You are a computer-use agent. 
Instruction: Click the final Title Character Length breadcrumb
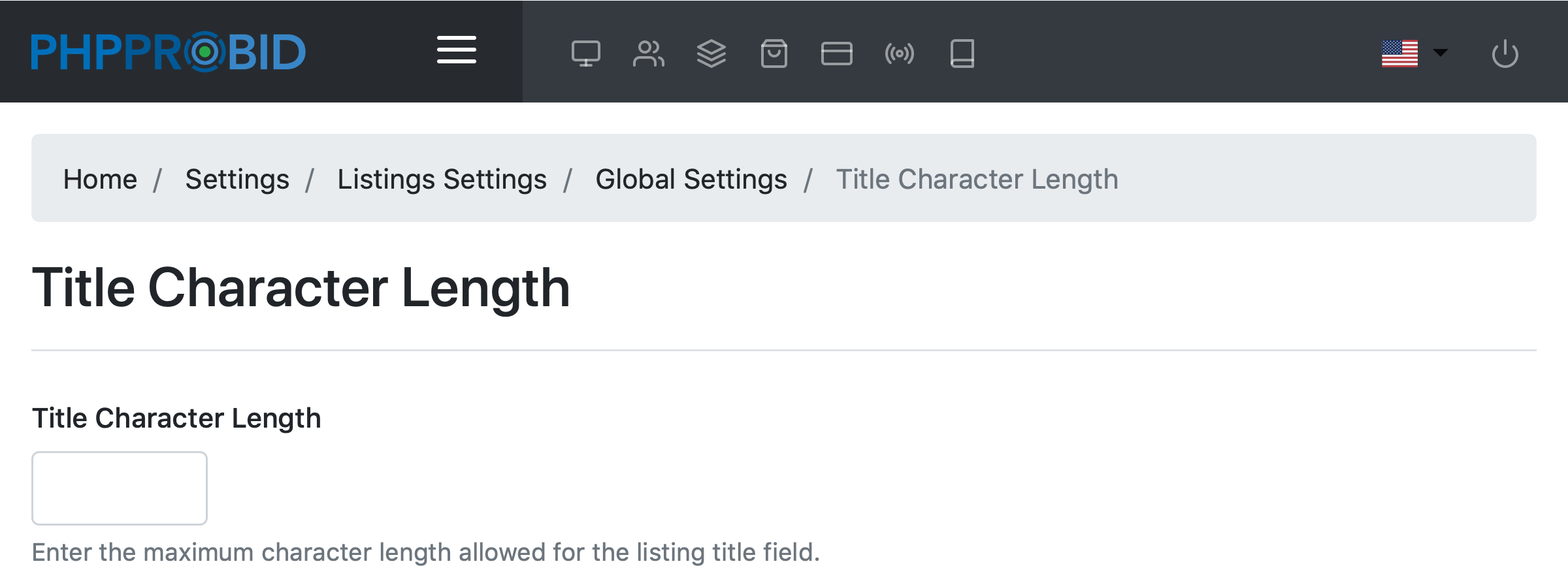click(977, 179)
